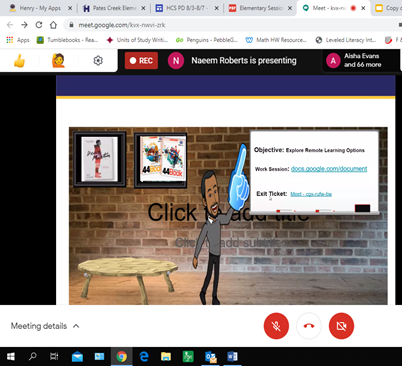
Task: Click the red REC recording indicator
Action: coord(141,61)
